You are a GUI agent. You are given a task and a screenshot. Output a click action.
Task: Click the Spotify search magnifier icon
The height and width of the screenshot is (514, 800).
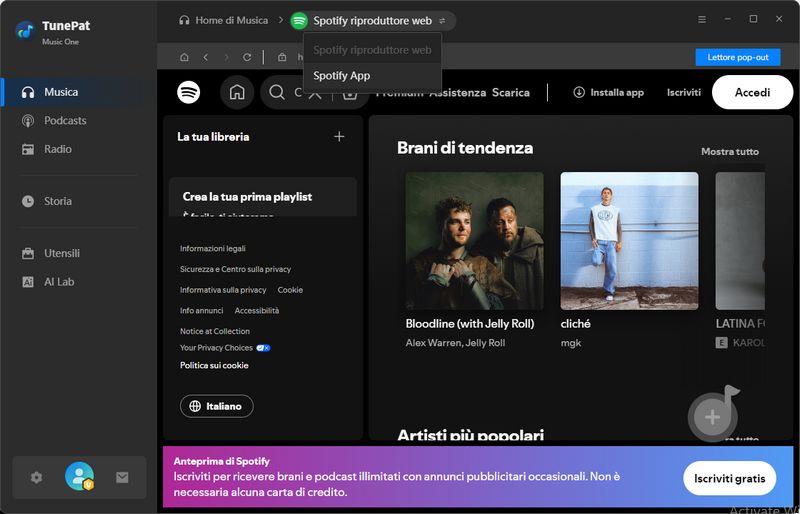point(277,92)
